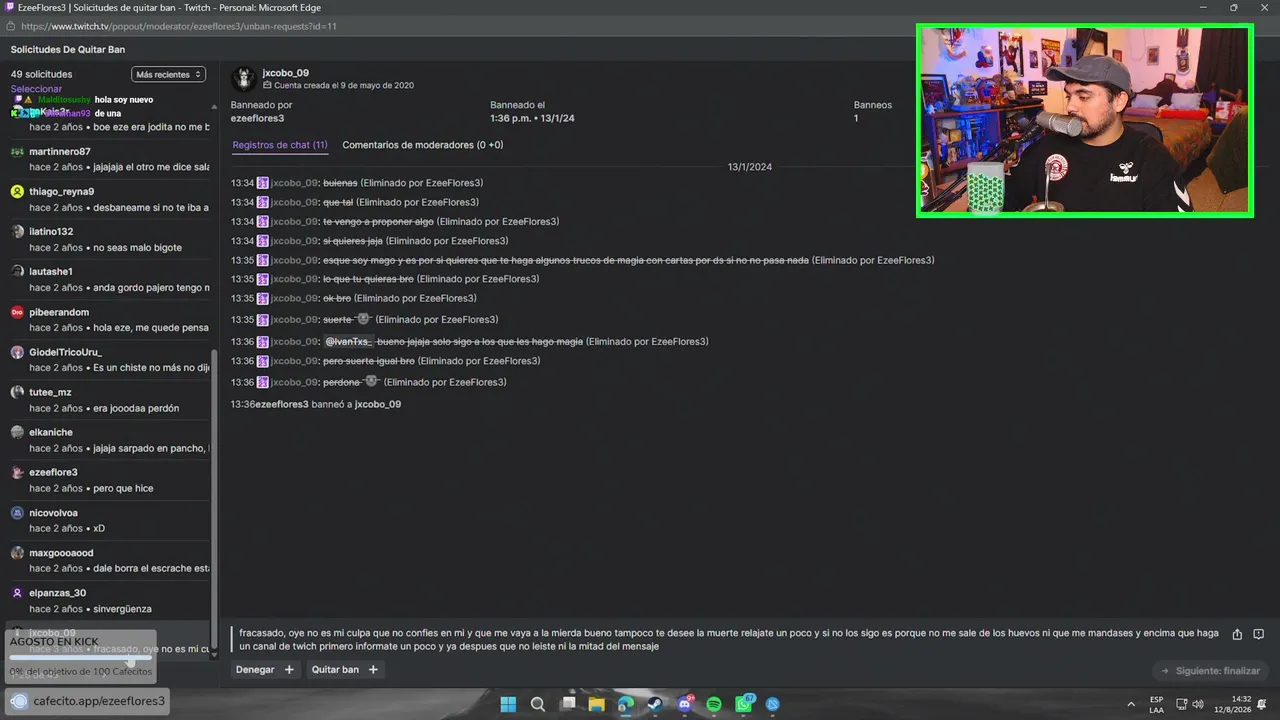Viewport: 1280px width, 720px height.
Task: Approve with the Quitar ban button
Action: point(335,670)
